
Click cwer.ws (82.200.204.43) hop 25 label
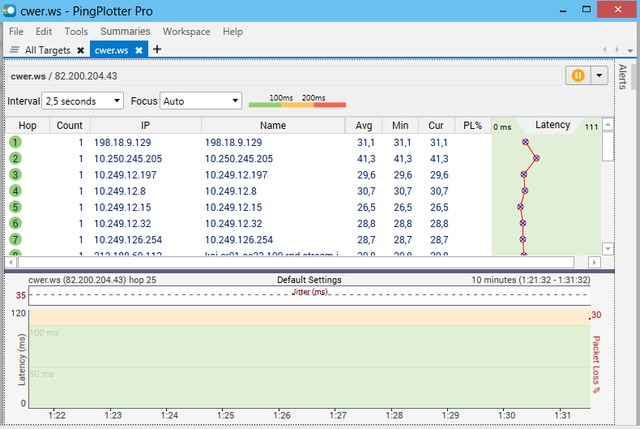click(x=92, y=280)
